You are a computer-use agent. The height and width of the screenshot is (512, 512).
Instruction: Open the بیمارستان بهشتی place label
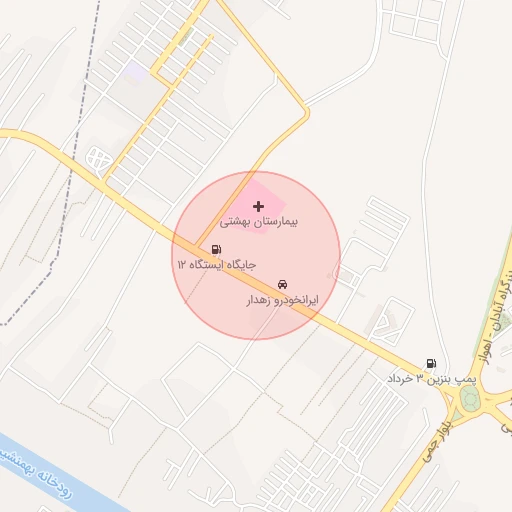(258, 222)
